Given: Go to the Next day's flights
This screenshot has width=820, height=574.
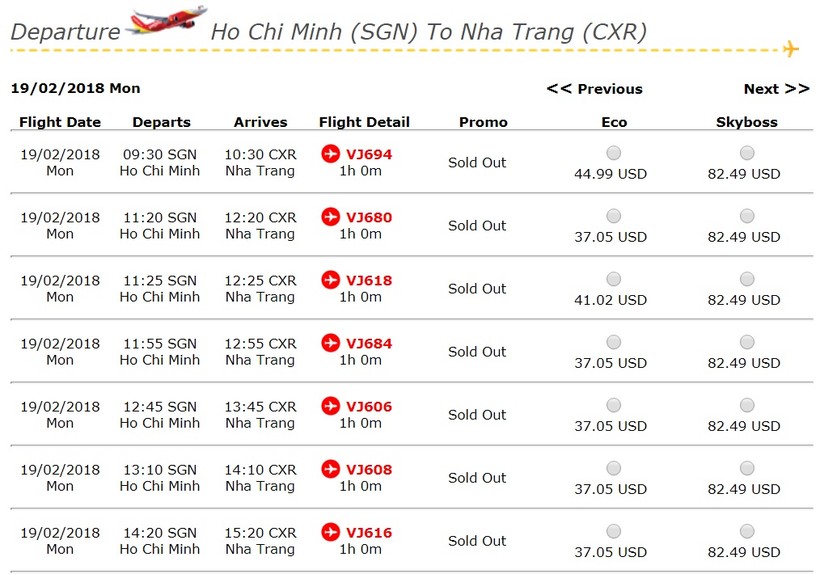Looking at the screenshot, I should click(776, 89).
